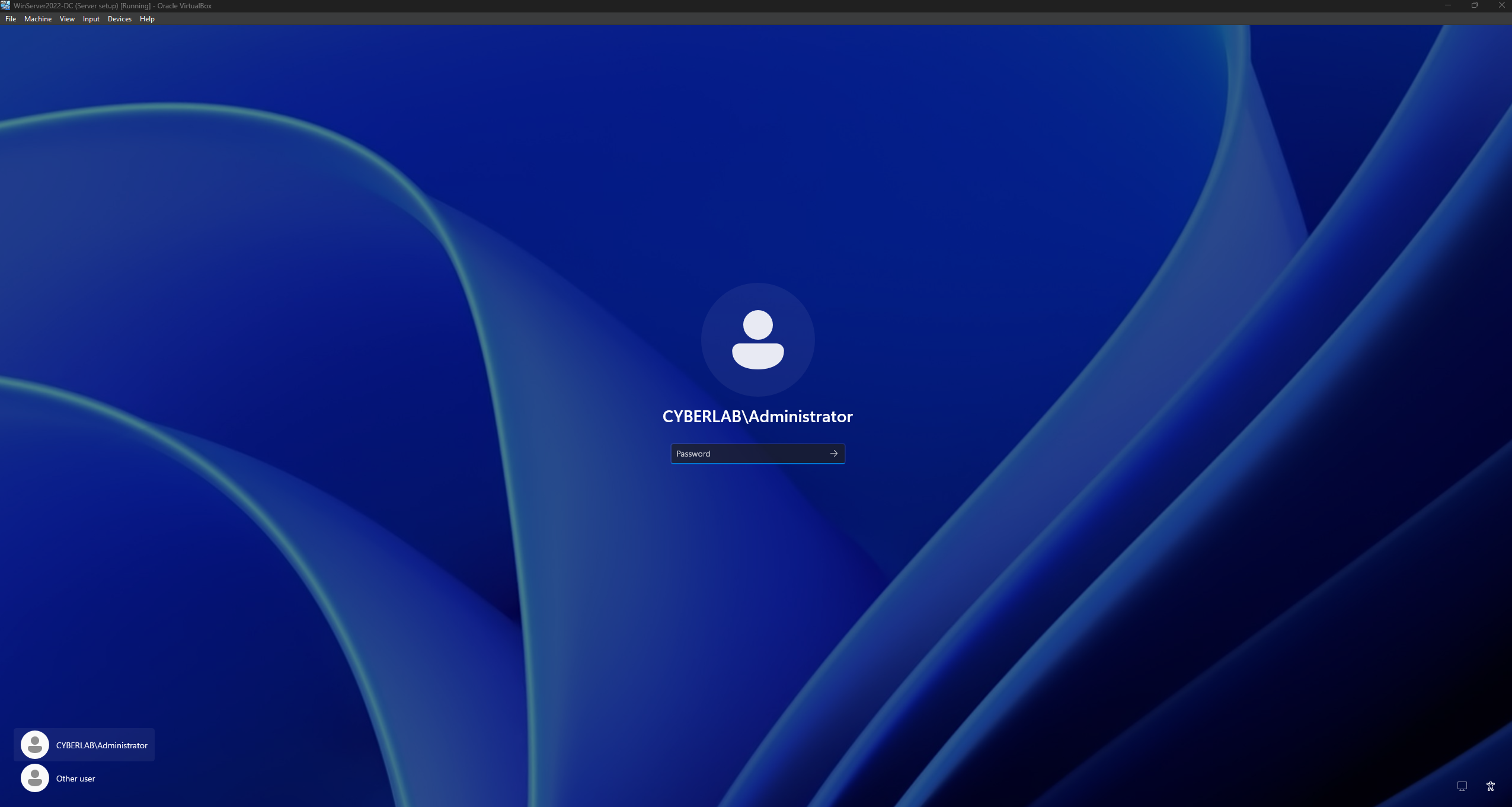This screenshot has width=1512, height=807.
Task: Open the Machine menu
Action: (x=38, y=19)
